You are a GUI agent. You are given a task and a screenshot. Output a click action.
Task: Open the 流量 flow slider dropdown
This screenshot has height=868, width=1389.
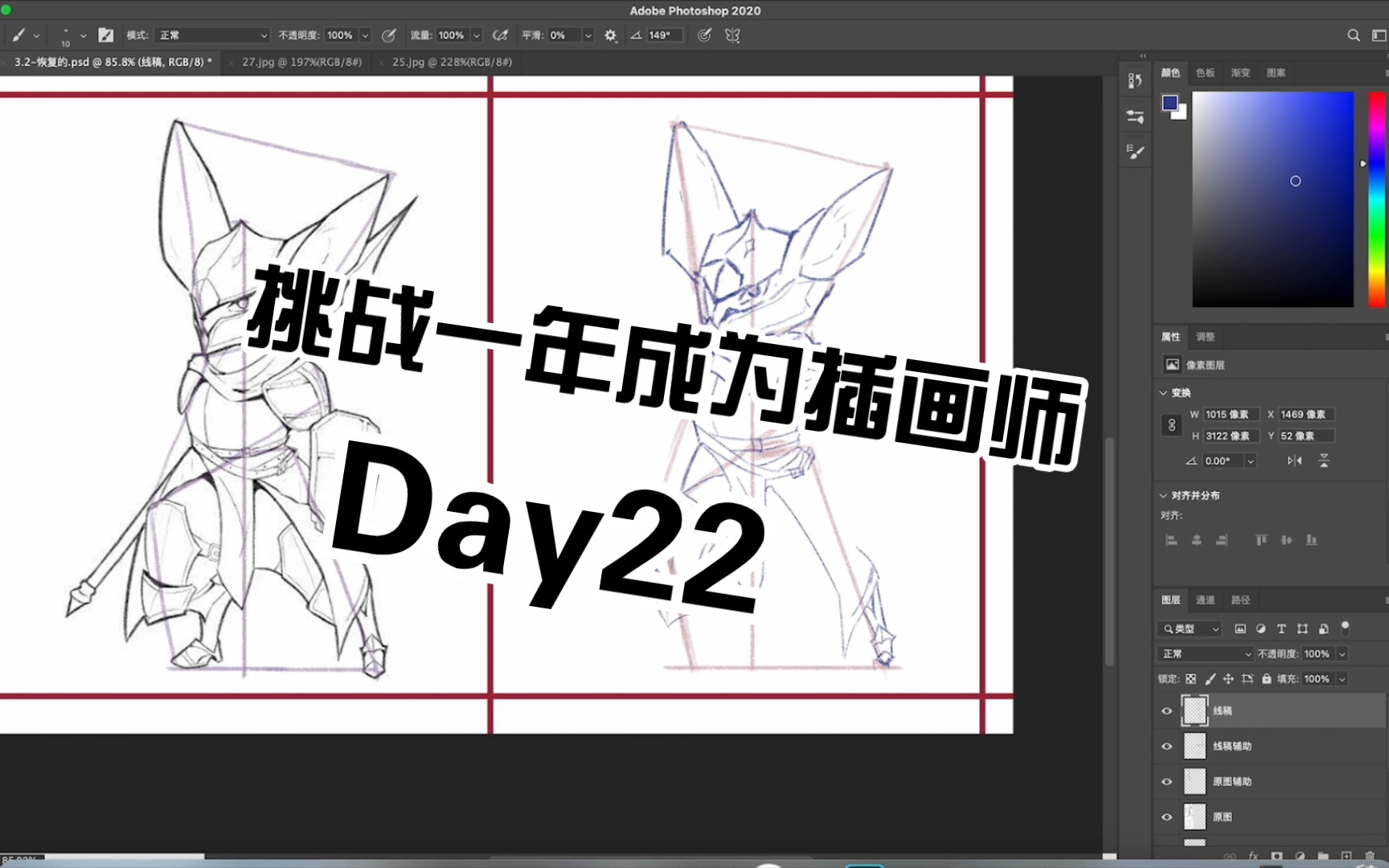[476, 35]
